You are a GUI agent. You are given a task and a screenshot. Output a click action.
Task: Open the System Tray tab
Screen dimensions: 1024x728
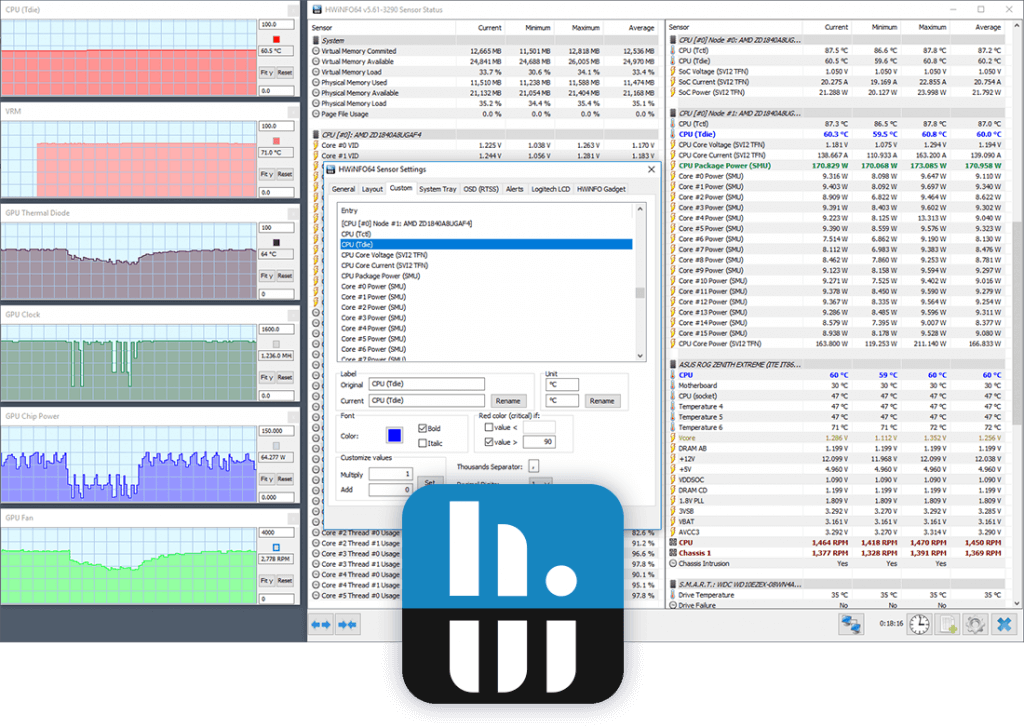(x=438, y=189)
